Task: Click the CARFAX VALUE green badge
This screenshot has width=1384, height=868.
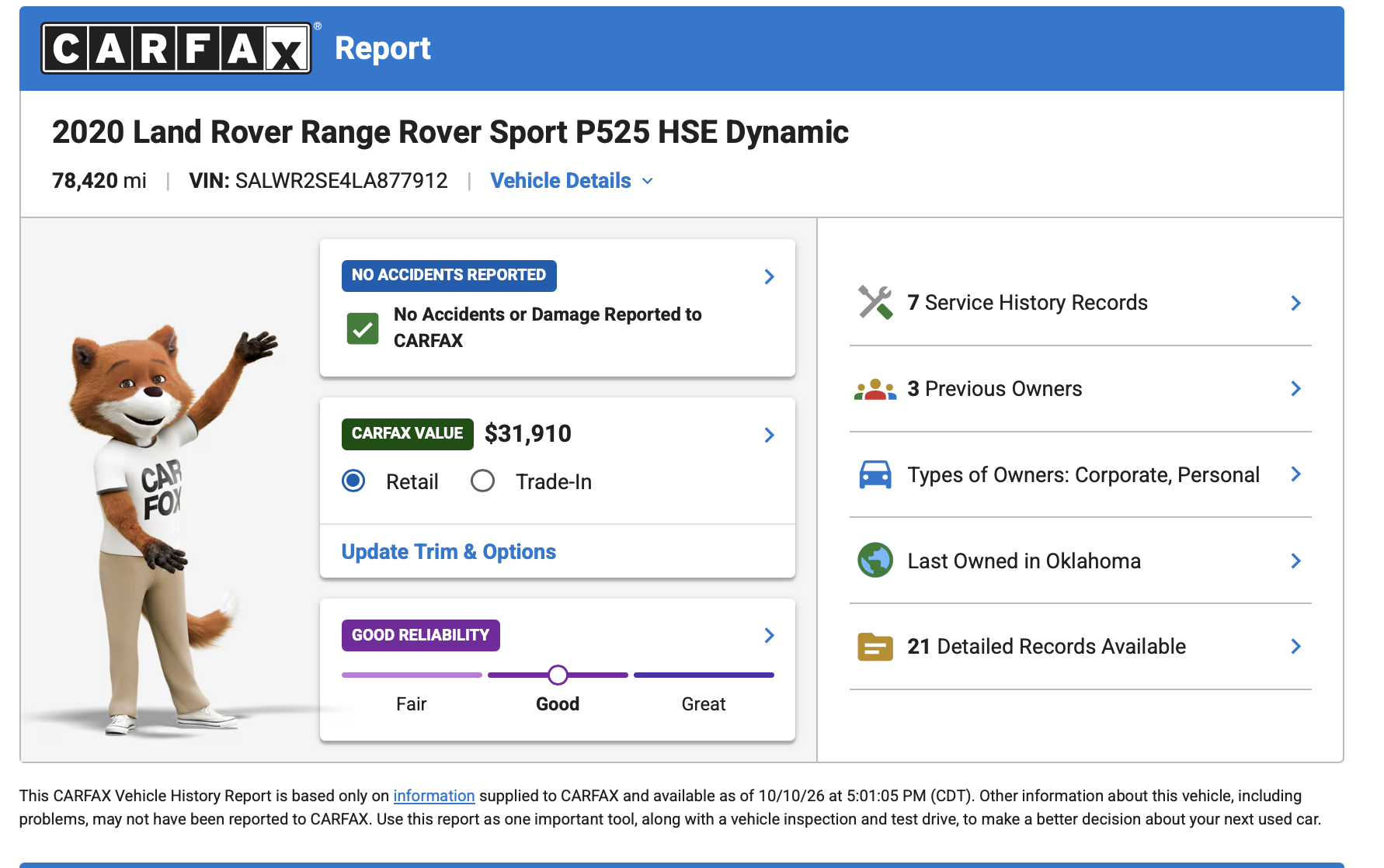Action: pos(408,434)
